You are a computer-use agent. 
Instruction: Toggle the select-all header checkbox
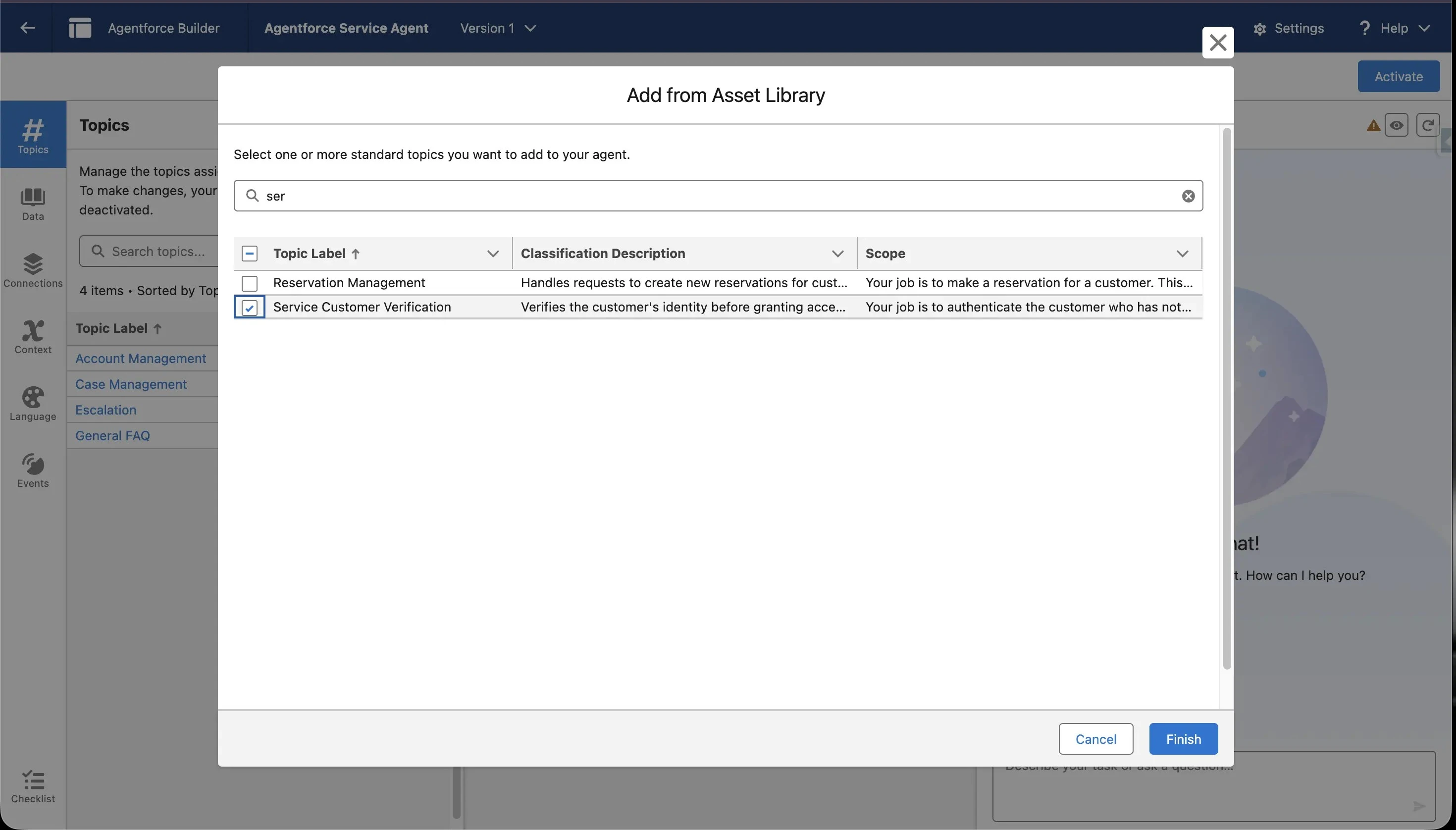coord(249,254)
